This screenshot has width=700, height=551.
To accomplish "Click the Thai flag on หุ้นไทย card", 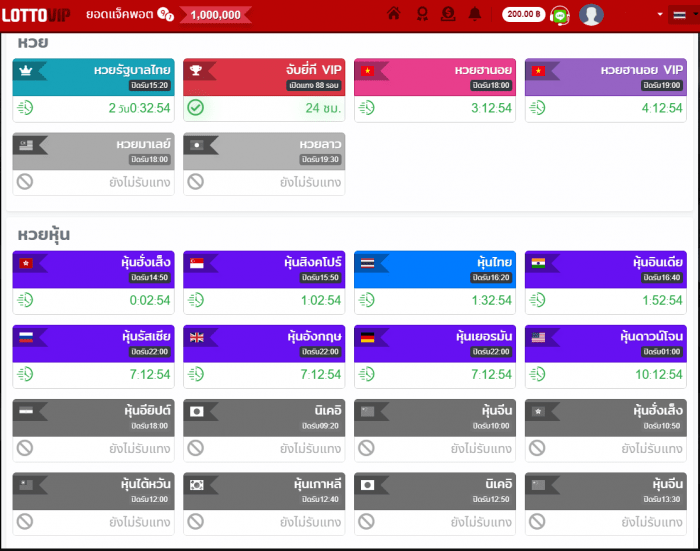I will click(x=367, y=263).
